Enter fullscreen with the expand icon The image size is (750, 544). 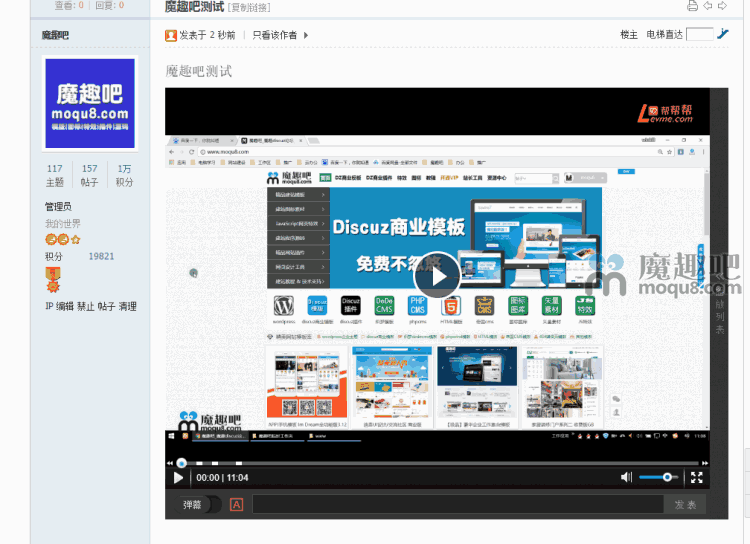(697, 477)
